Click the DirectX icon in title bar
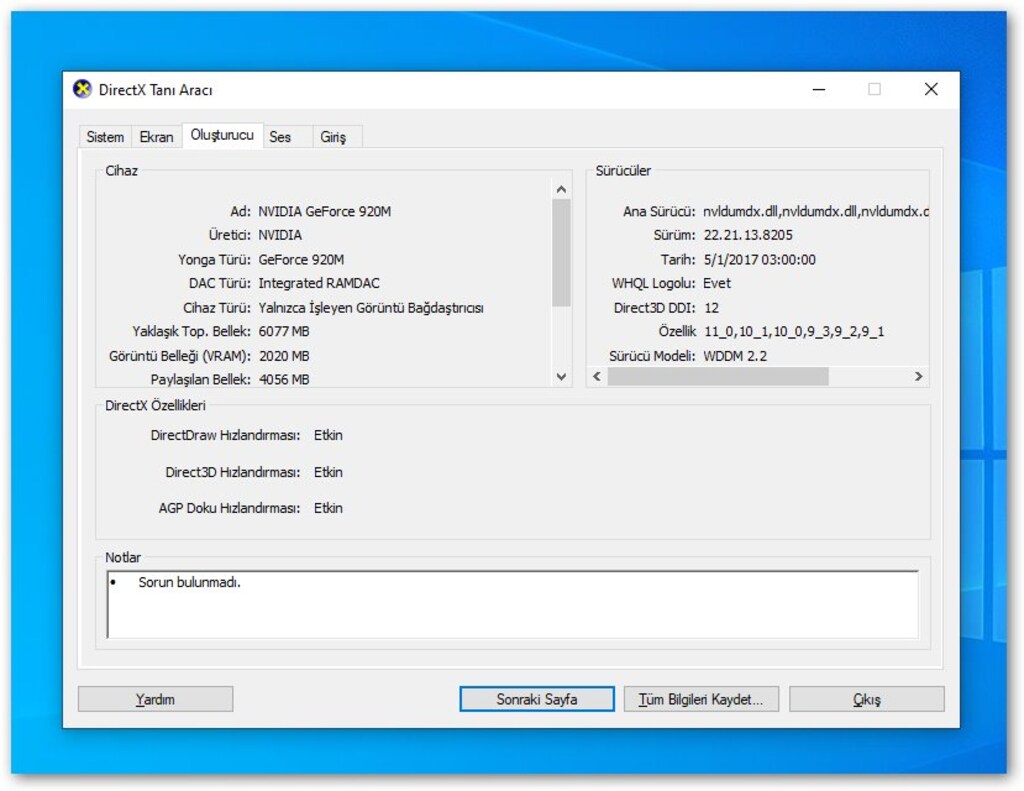Image resolution: width=1024 pixels, height=791 pixels. click(82, 89)
